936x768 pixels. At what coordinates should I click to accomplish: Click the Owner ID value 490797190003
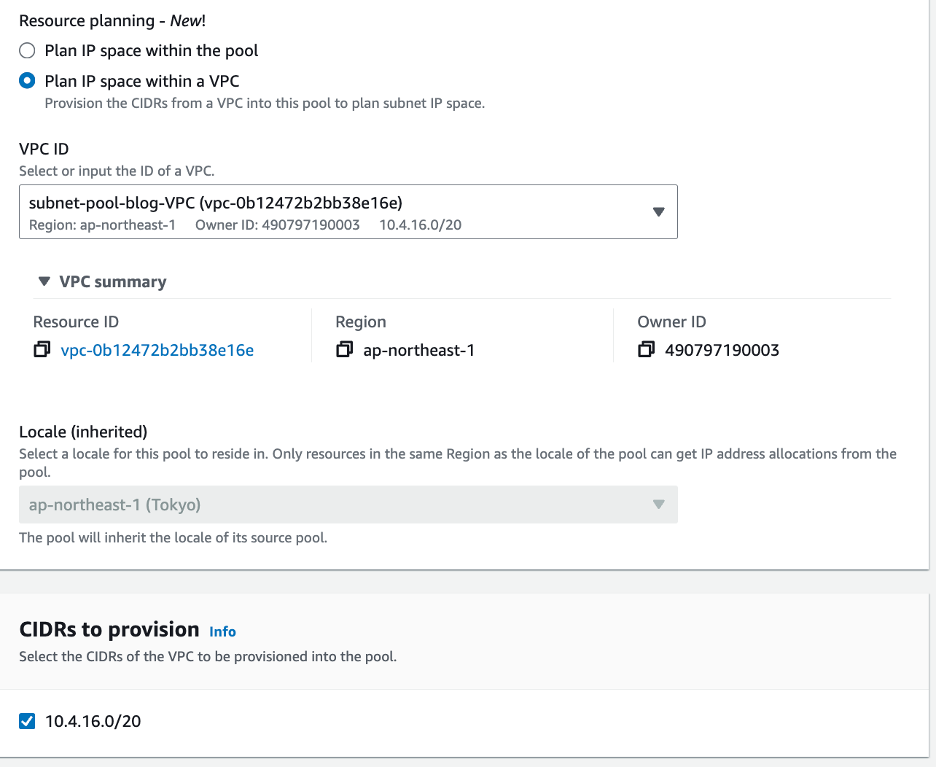coord(722,350)
